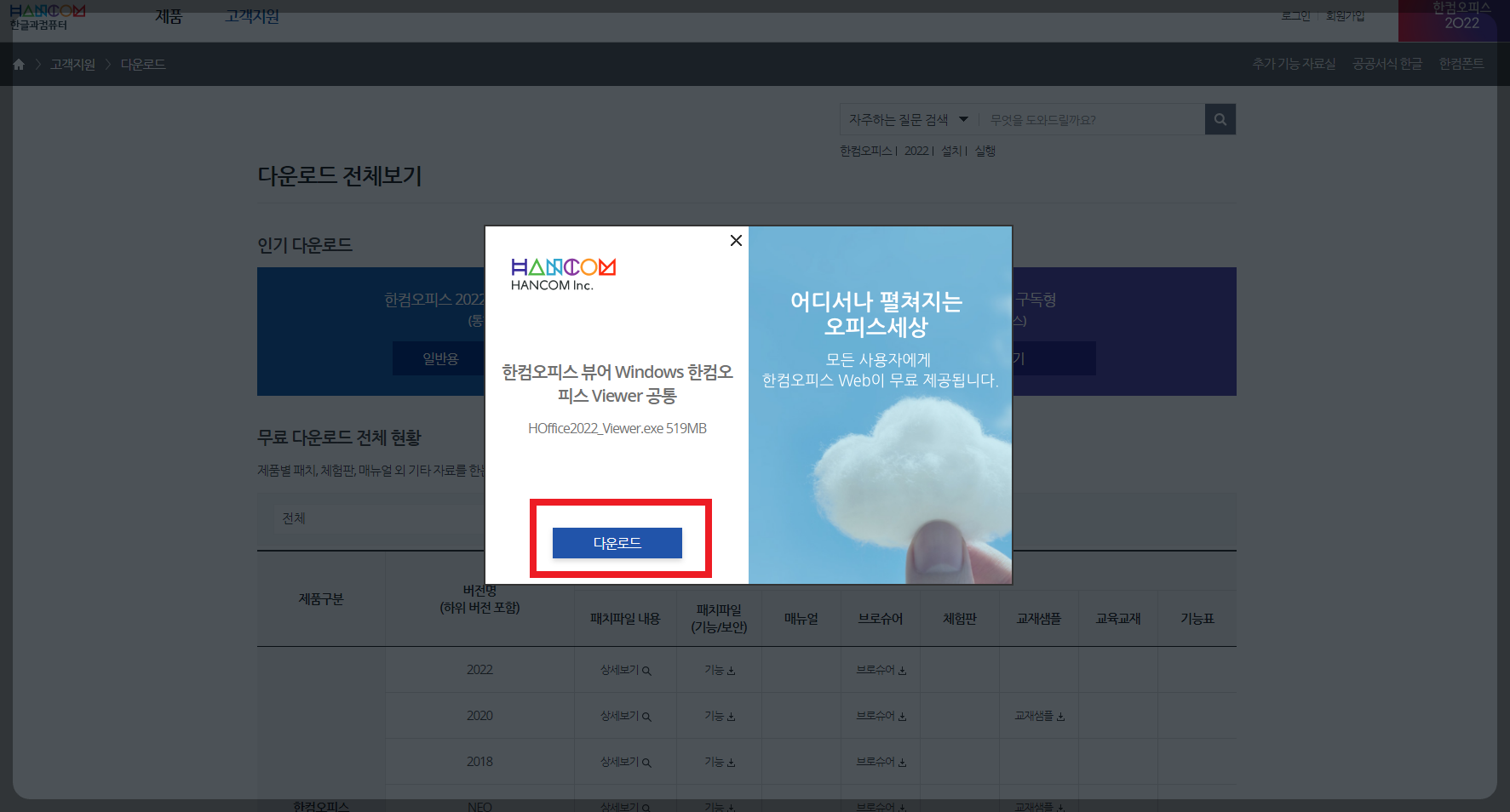Open 공공서식 한글 tab

[1387, 64]
